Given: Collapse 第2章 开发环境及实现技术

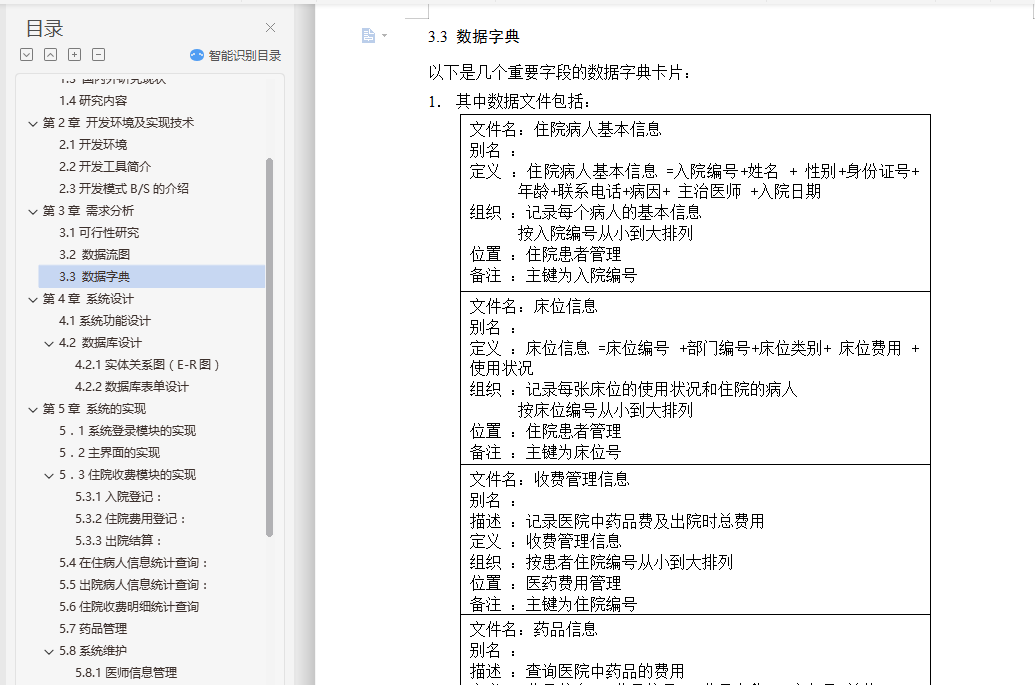Looking at the screenshot, I should coord(32,123).
